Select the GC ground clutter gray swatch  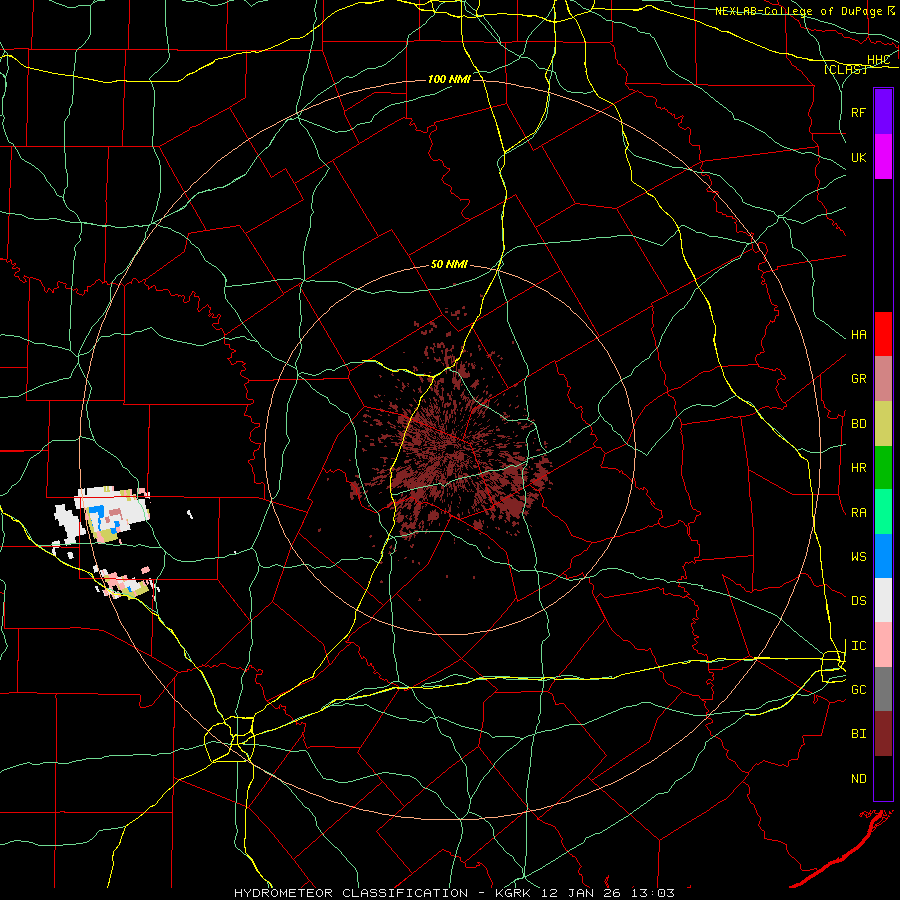pyautogui.click(x=883, y=689)
